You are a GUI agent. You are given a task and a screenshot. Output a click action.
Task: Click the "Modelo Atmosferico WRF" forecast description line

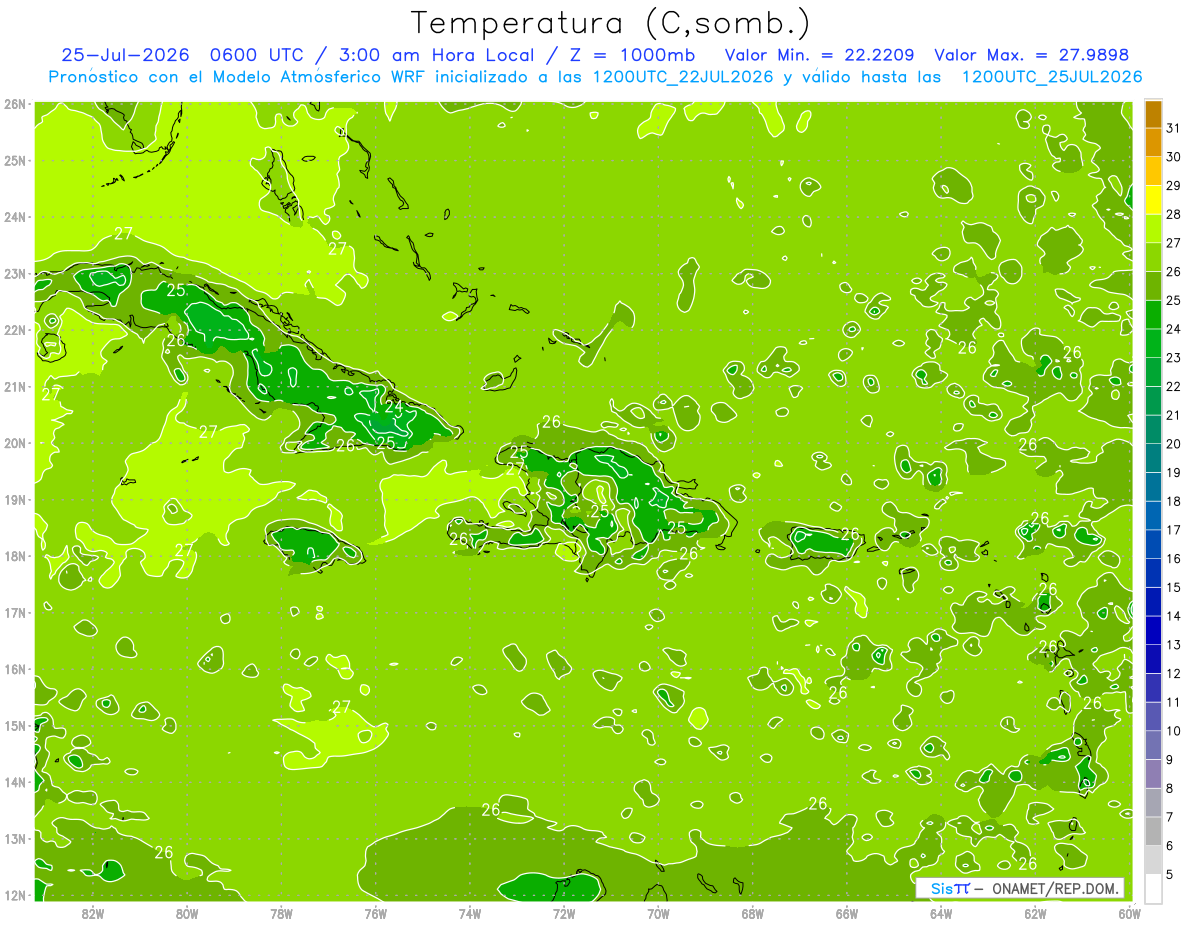[x=596, y=77]
